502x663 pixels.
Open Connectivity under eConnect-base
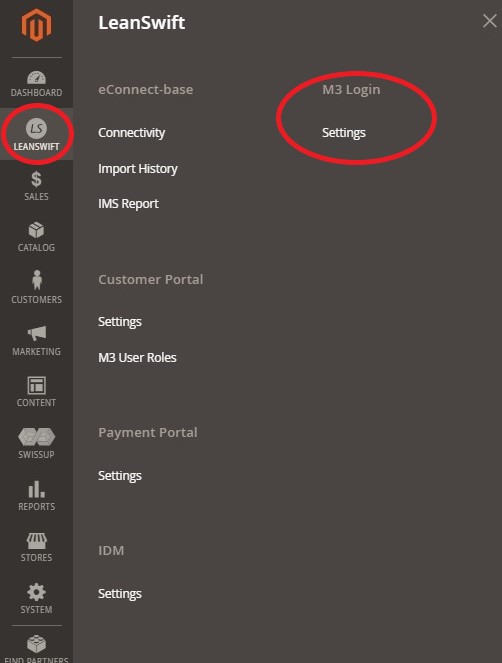coord(132,133)
